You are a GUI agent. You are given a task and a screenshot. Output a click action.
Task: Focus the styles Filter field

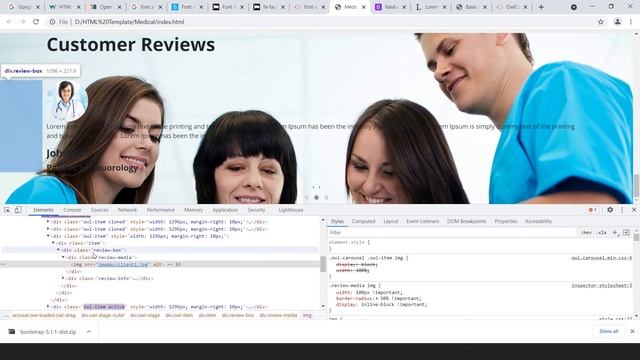coord(453,233)
